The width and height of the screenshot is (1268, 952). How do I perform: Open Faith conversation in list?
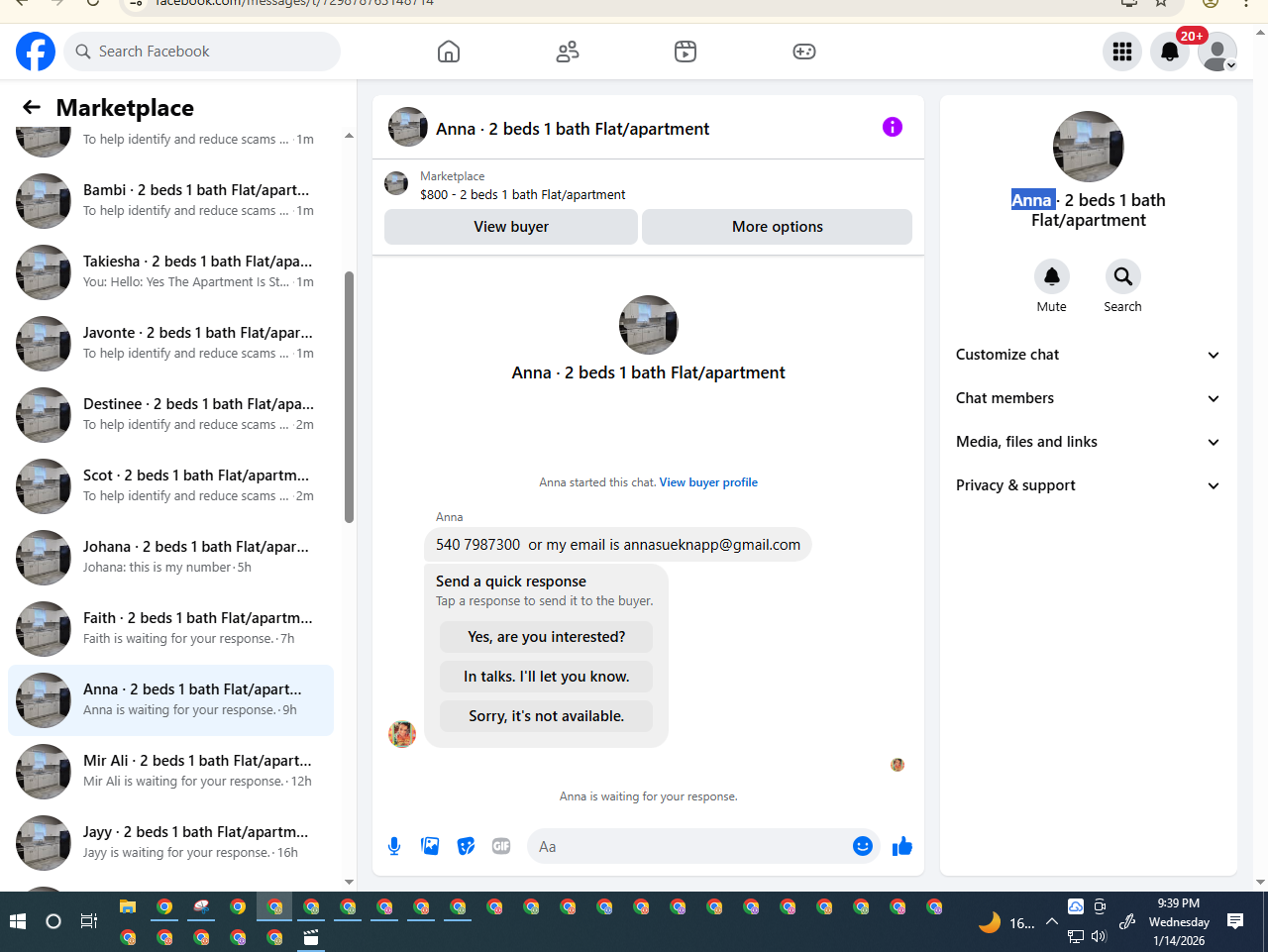coord(170,628)
